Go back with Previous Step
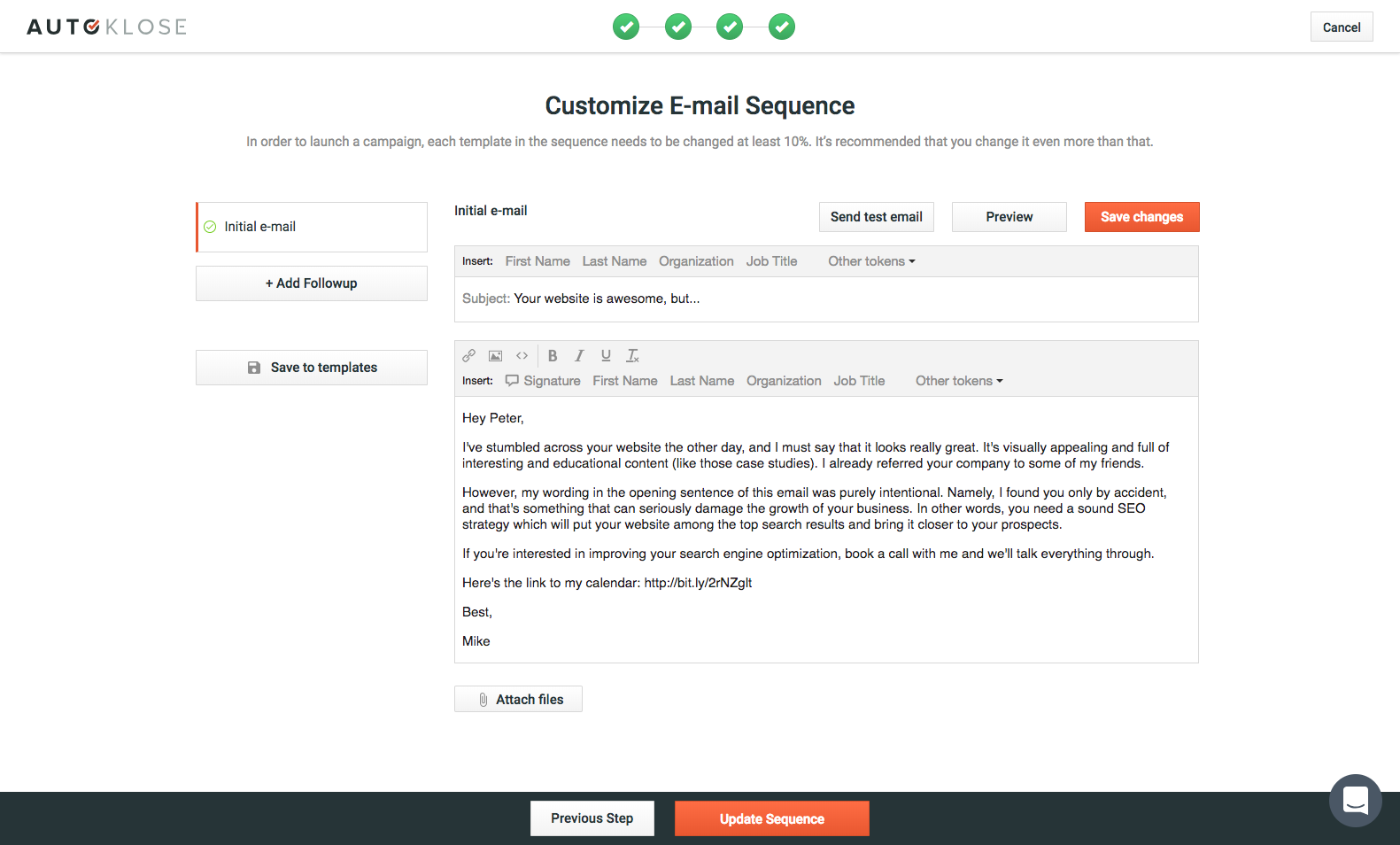Image resolution: width=1400 pixels, height=845 pixels. [592, 818]
